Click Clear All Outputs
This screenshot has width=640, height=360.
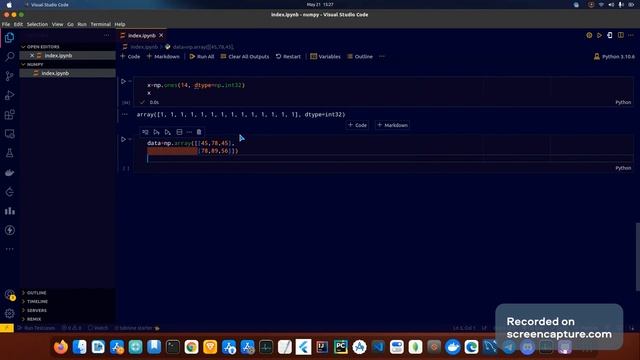coord(245,56)
